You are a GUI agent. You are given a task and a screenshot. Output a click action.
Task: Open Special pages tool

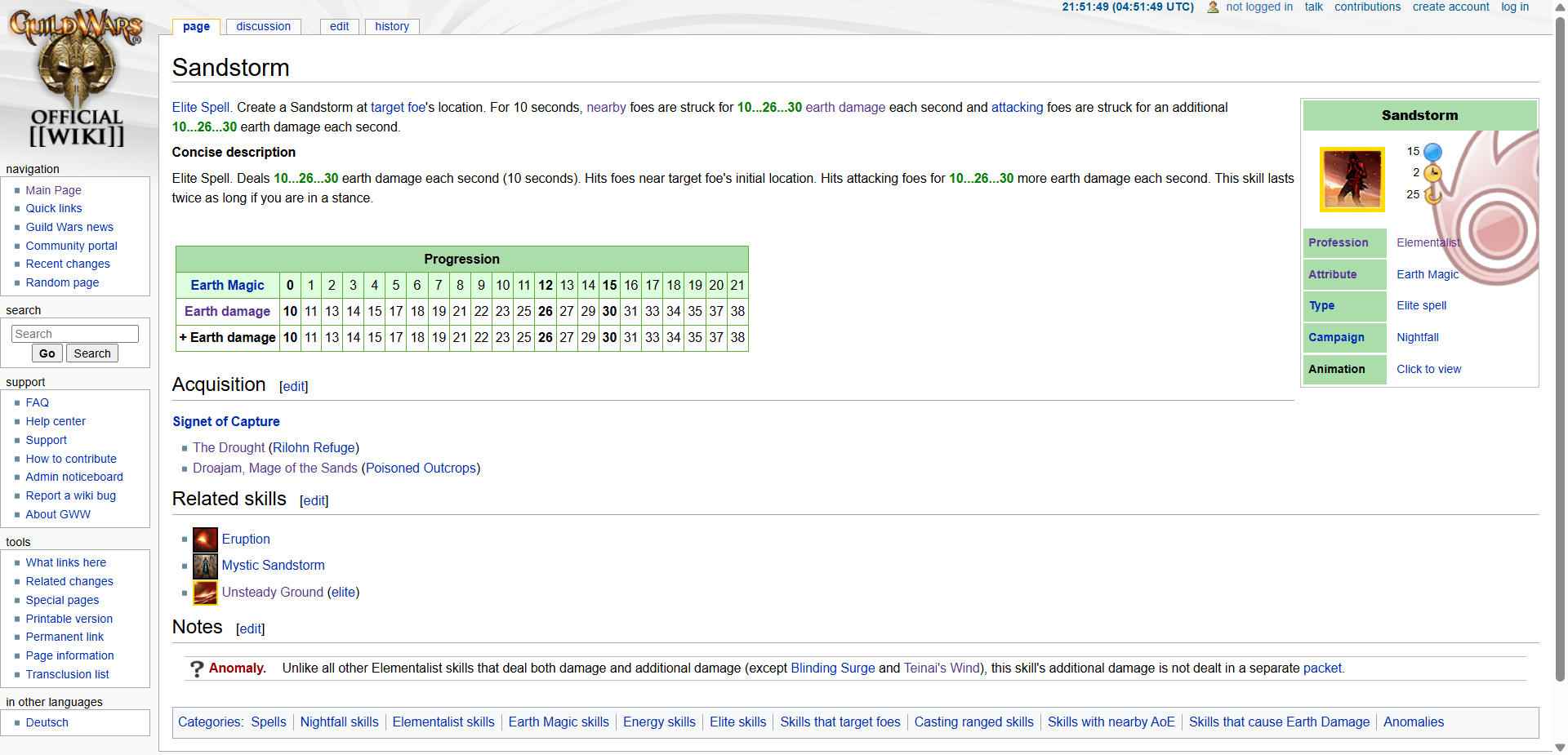point(62,600)
